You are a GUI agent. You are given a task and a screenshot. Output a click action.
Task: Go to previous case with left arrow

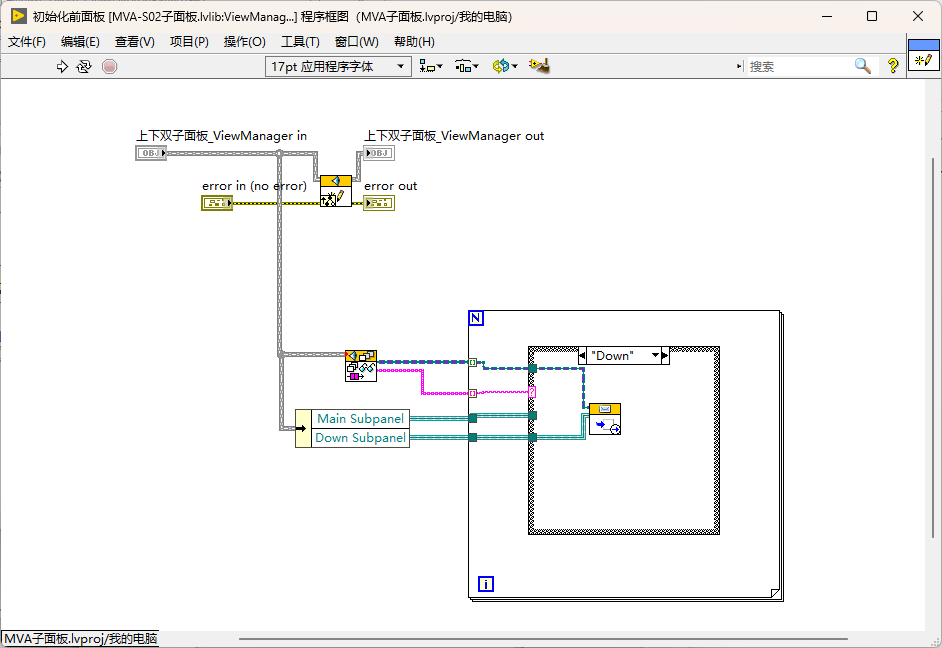pyautogui.click(x=582, y=356)
